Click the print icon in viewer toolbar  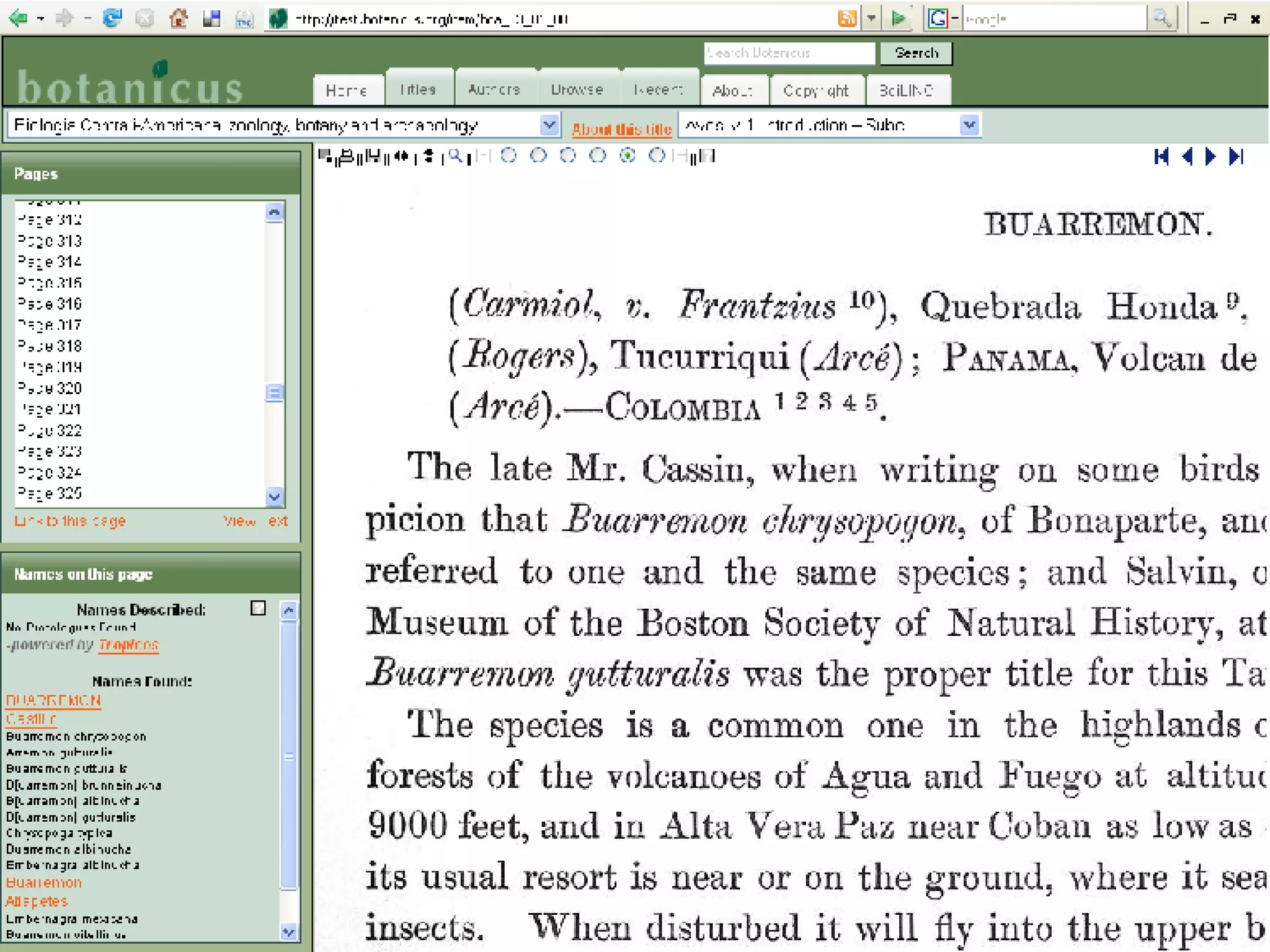[x=347, y=156]
